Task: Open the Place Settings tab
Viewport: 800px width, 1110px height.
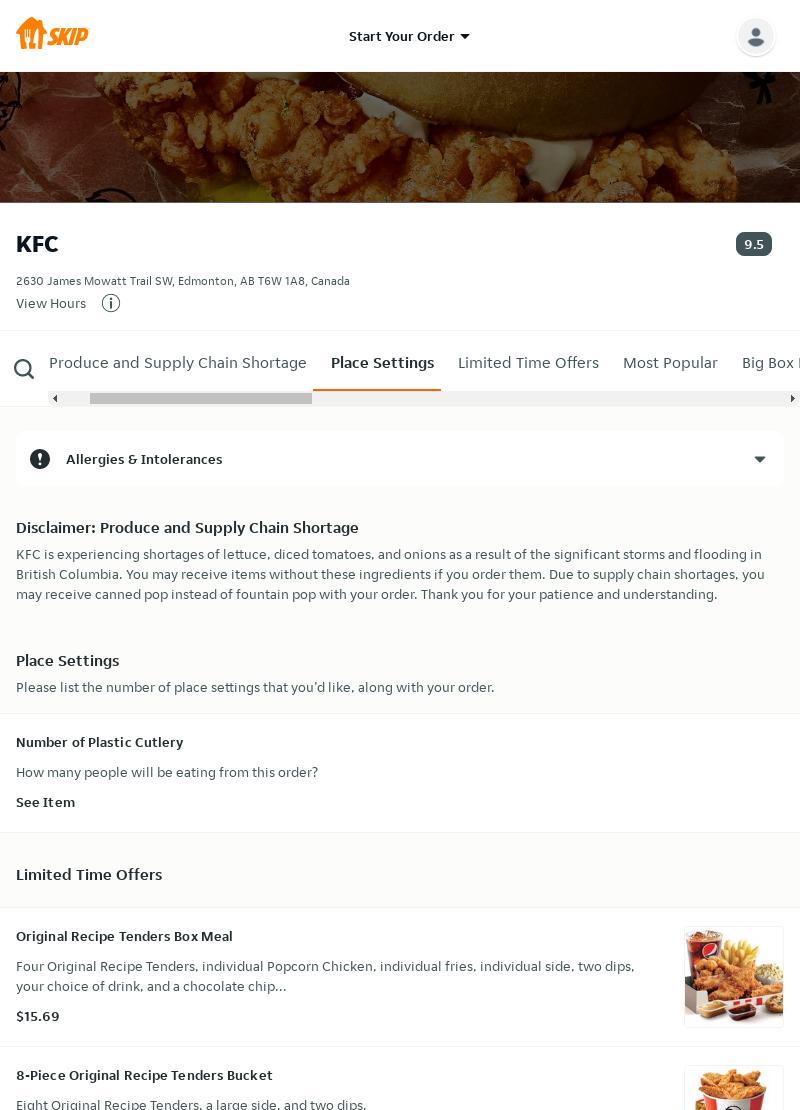Action: [x=382, y=363]
